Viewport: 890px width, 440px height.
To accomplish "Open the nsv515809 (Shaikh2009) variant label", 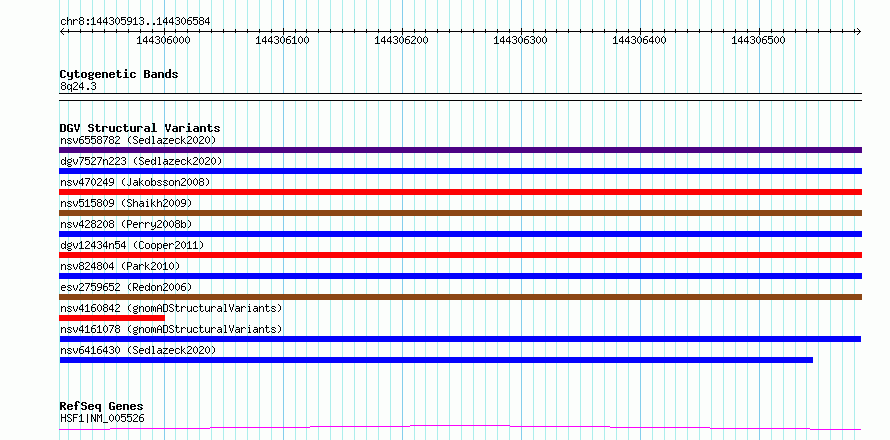I will pyautogui.click(x=126, y=203).
